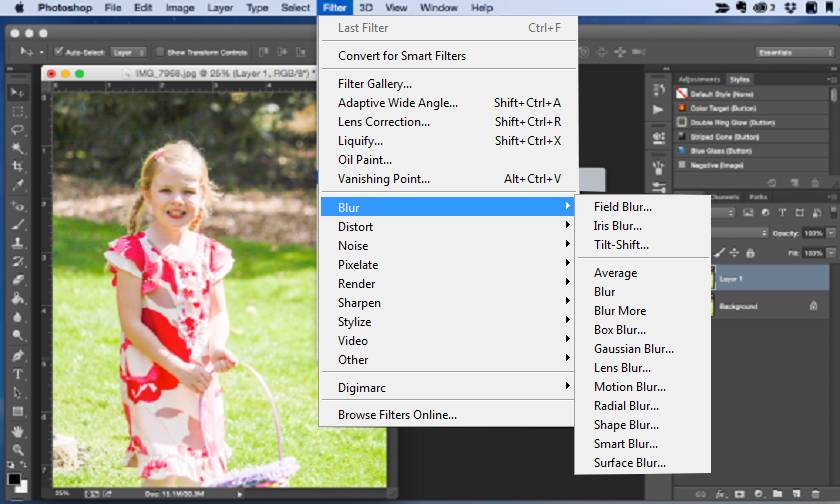Select the Horizontal Type tool
This screenshot has width=840, height=504.
coord(17,374)
